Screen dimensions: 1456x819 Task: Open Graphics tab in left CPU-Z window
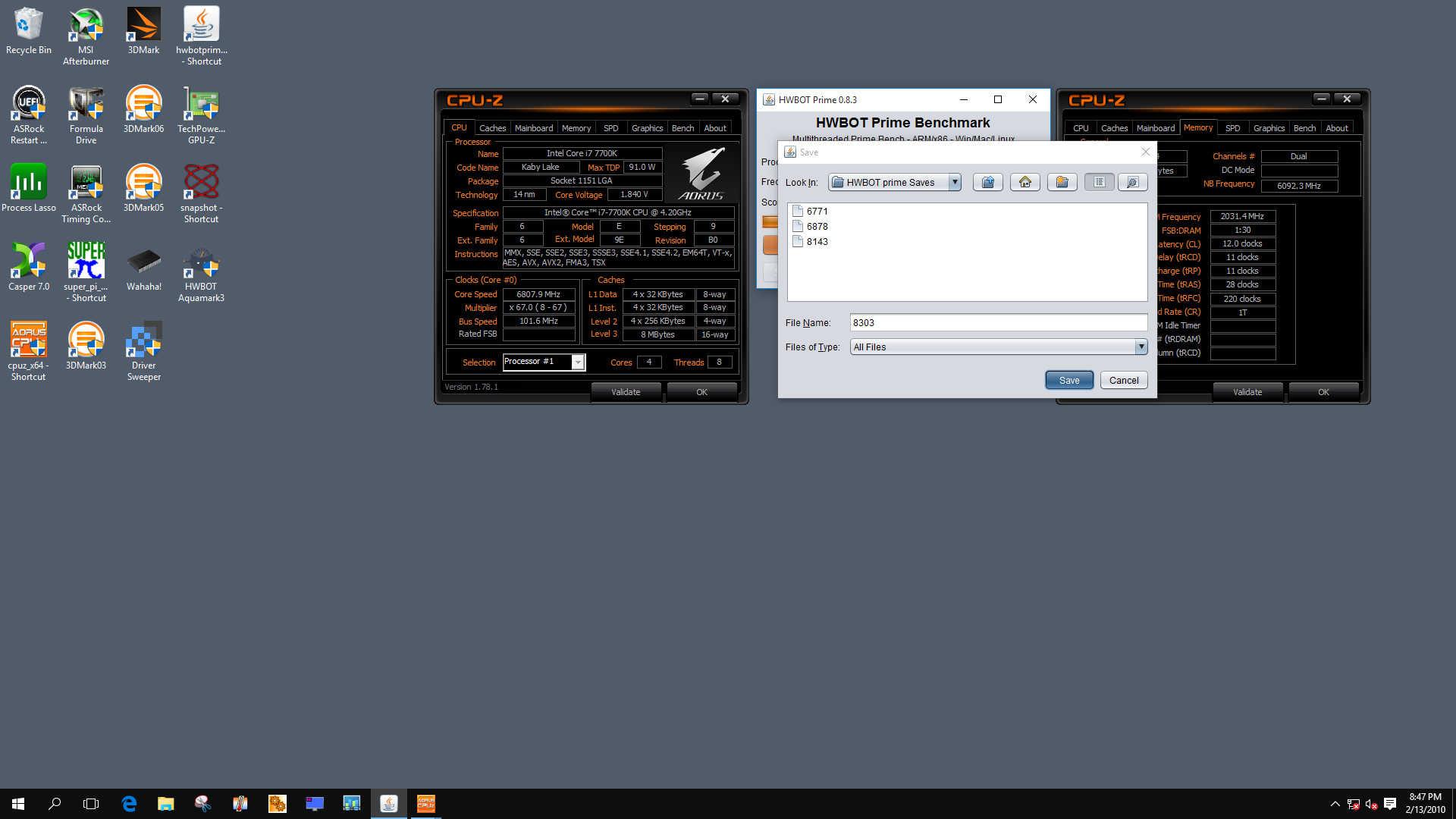click(648, 128)
